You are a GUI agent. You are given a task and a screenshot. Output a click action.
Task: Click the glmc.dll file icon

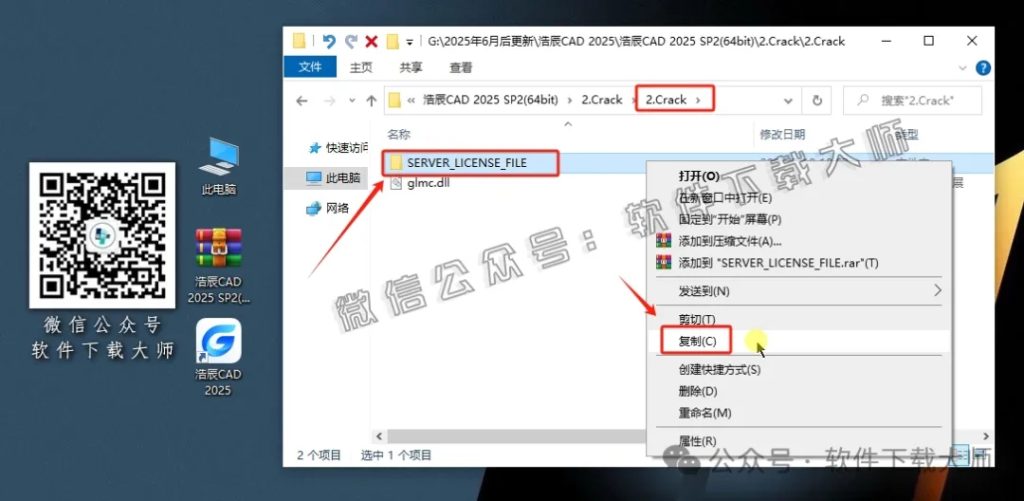pos(396,183)
